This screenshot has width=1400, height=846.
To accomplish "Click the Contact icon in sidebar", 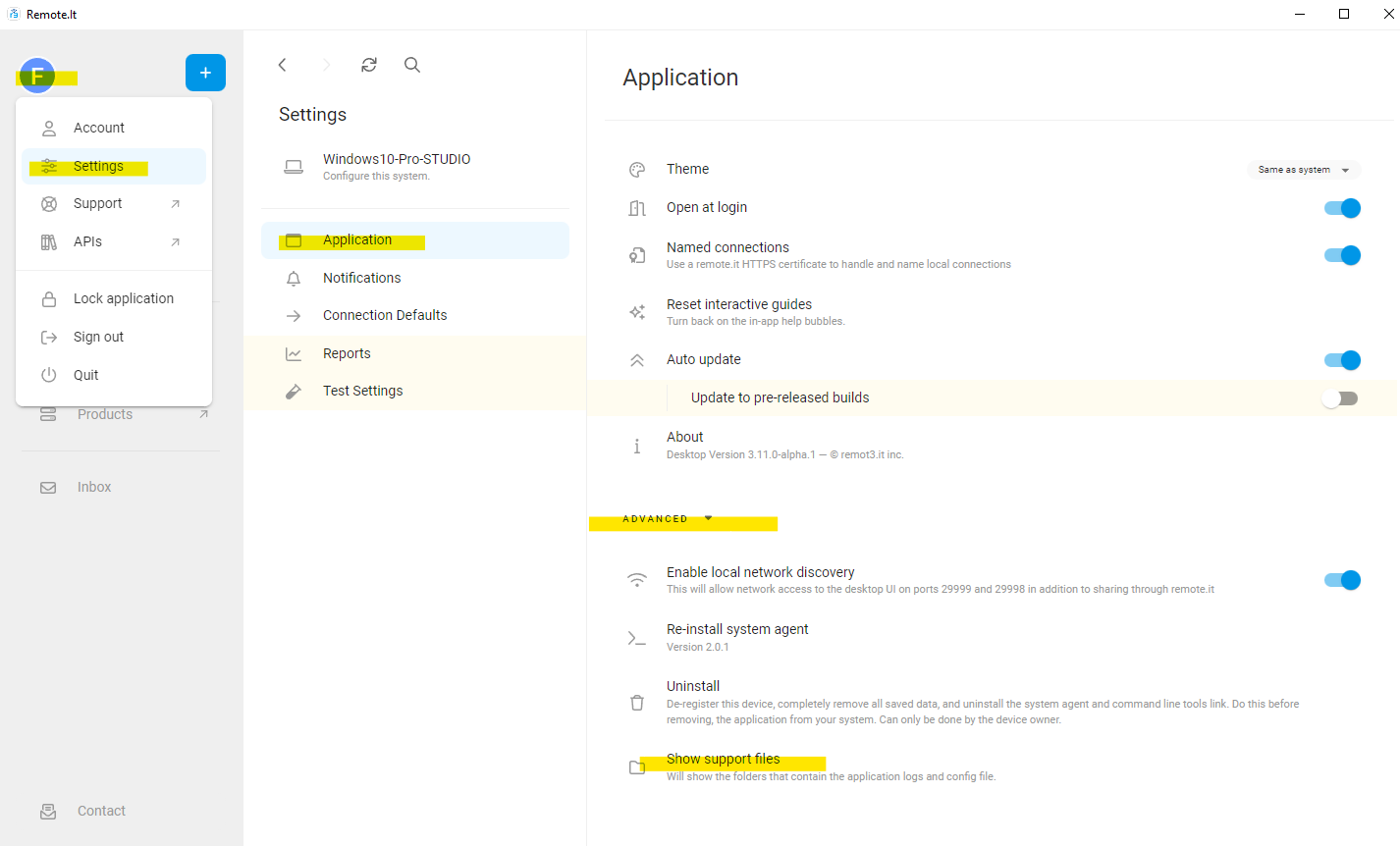I will click(x=48, y=812).
